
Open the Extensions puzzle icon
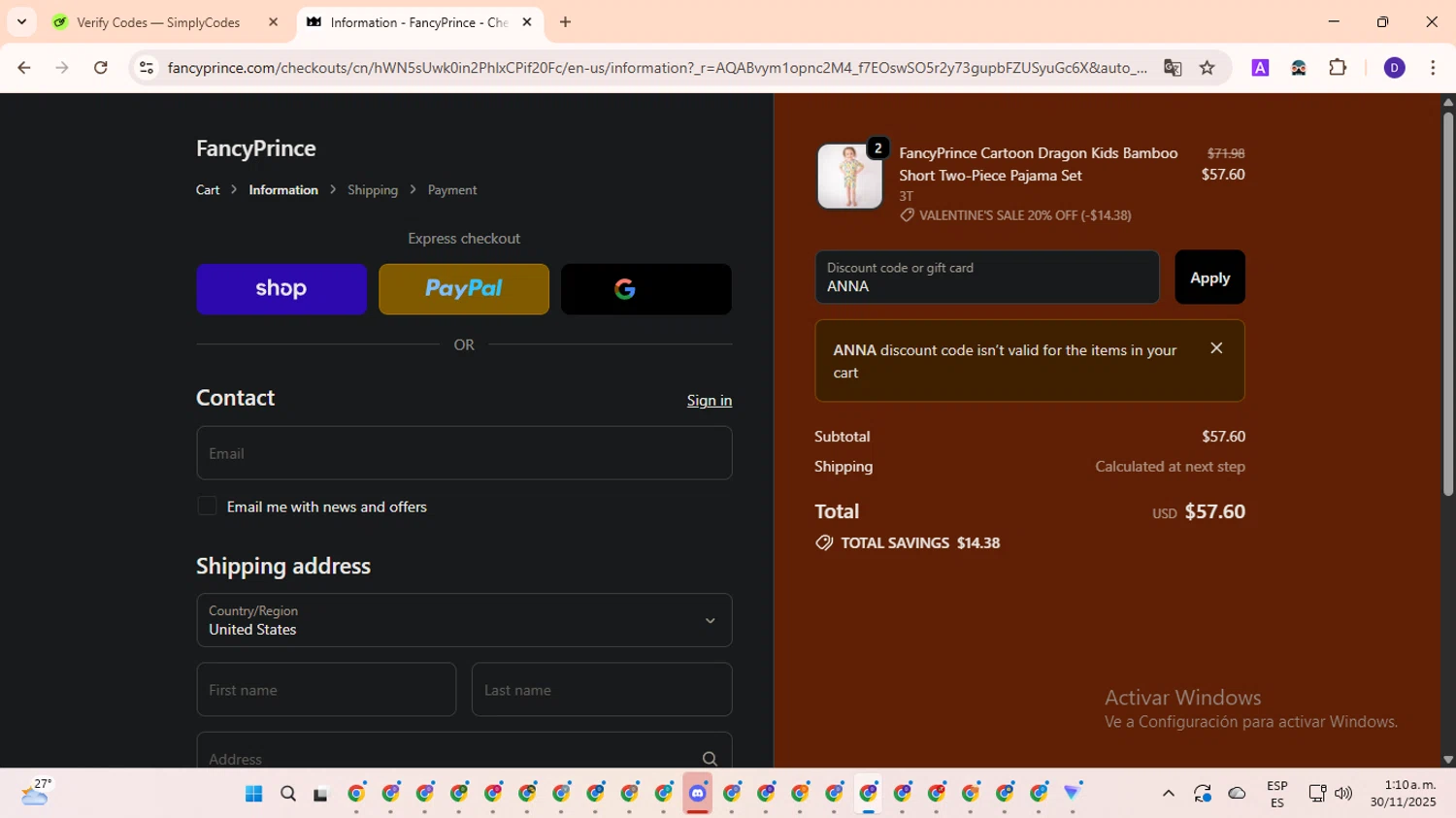(1338, 68)
